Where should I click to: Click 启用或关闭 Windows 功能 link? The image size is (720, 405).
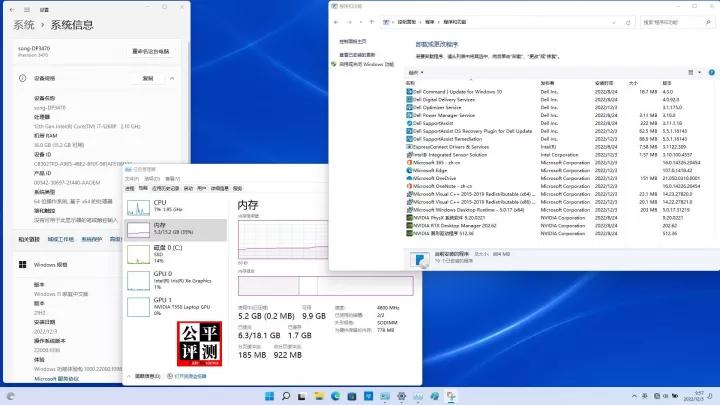366,64
